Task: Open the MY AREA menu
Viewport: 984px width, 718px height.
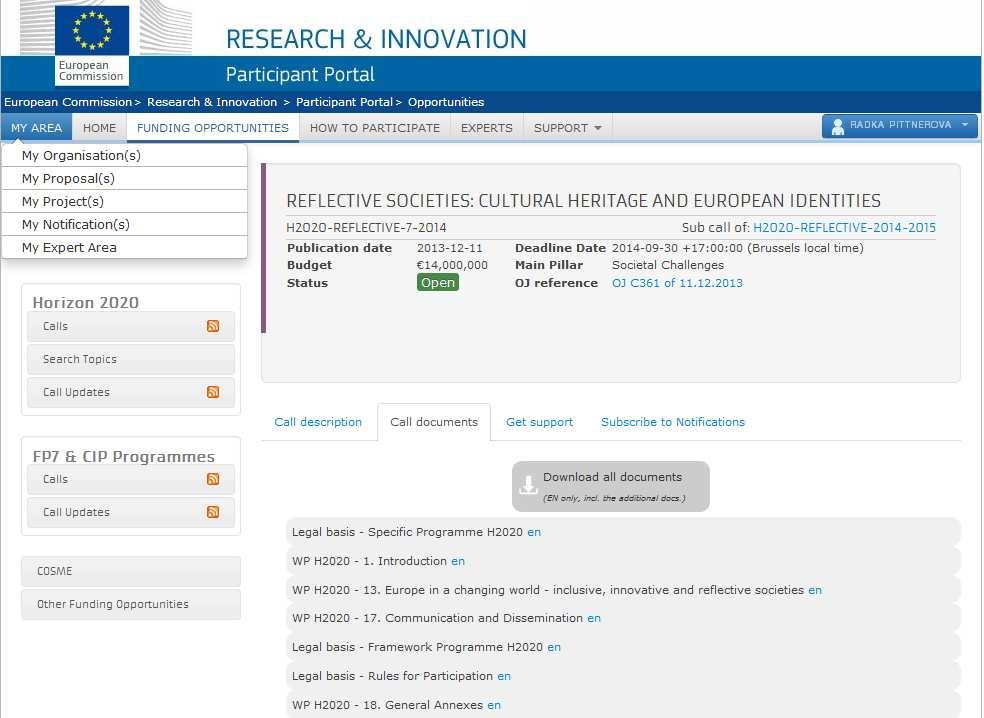Action: coord(36,128)
